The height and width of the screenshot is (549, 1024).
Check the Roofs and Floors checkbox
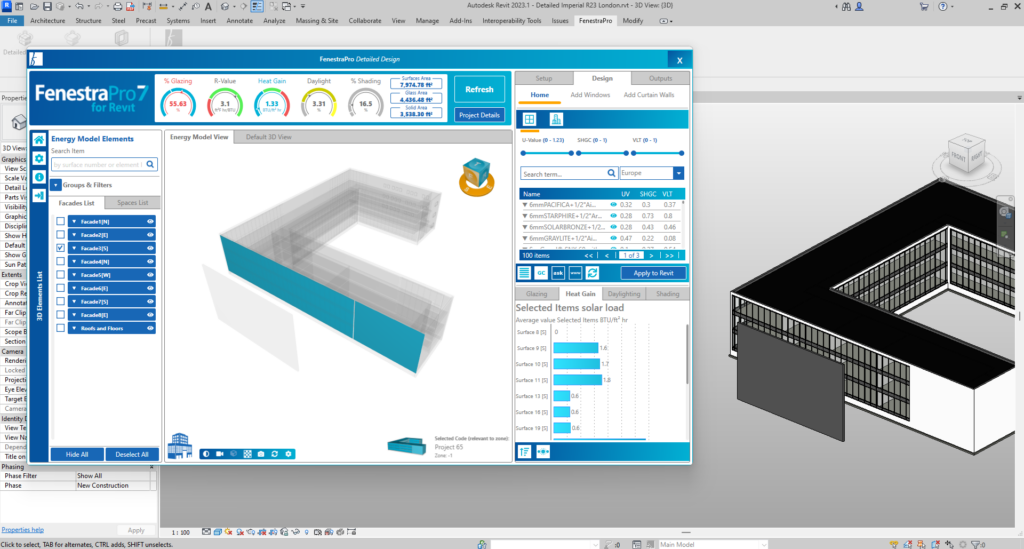coord(61,328)
